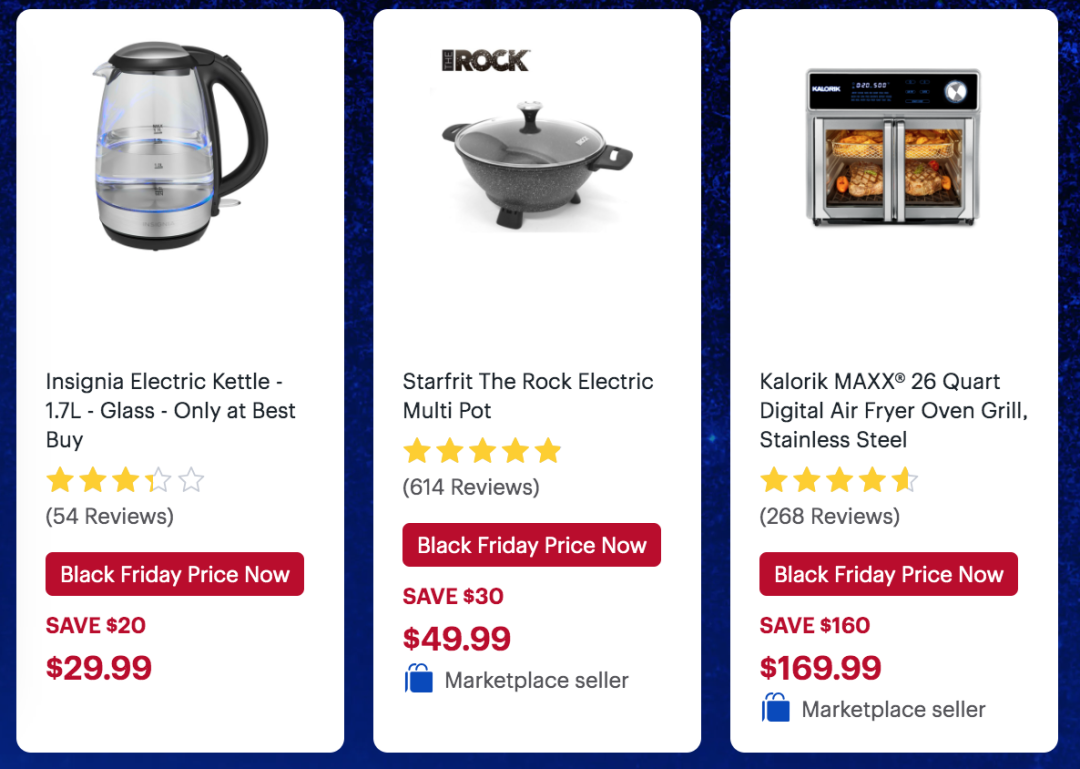Open the Starfrit The Rock Electric Multi Pot link
Image resolution: width=1080 pixels, height=769 pixels.
527,396
